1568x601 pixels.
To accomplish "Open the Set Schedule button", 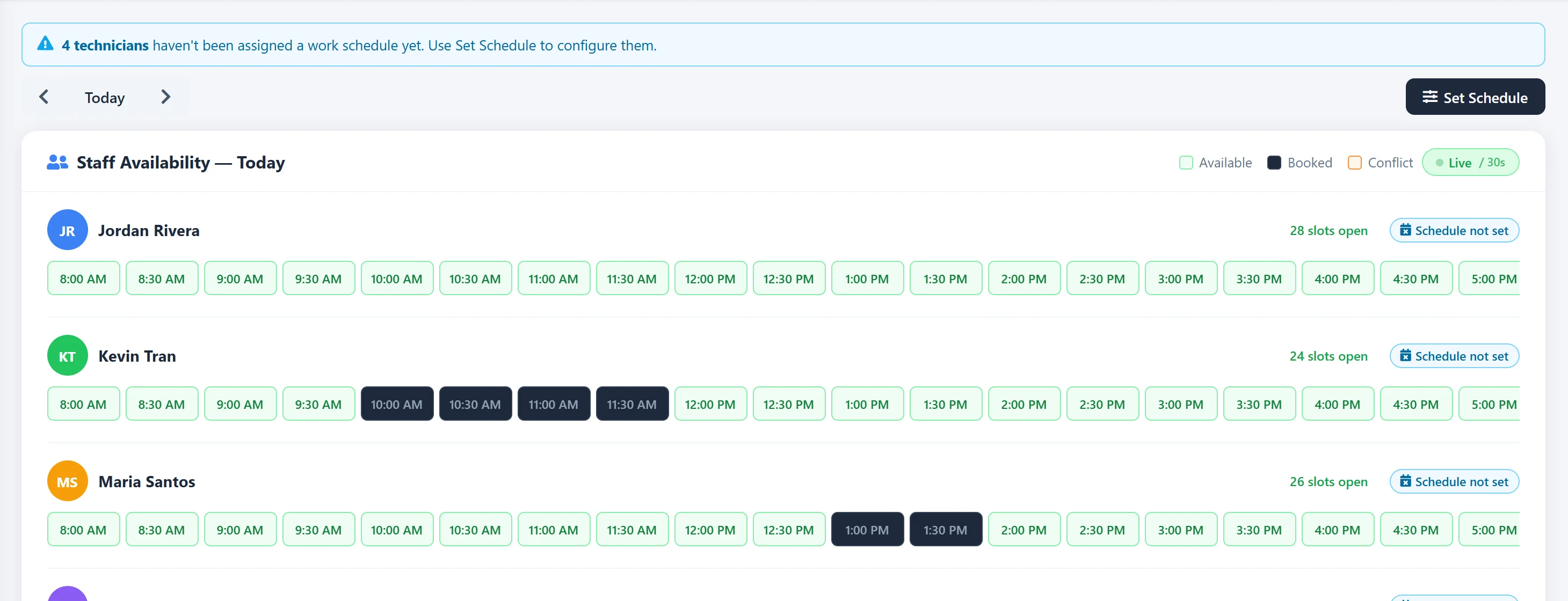I will pyautogui.click(x=1475, y=97).
